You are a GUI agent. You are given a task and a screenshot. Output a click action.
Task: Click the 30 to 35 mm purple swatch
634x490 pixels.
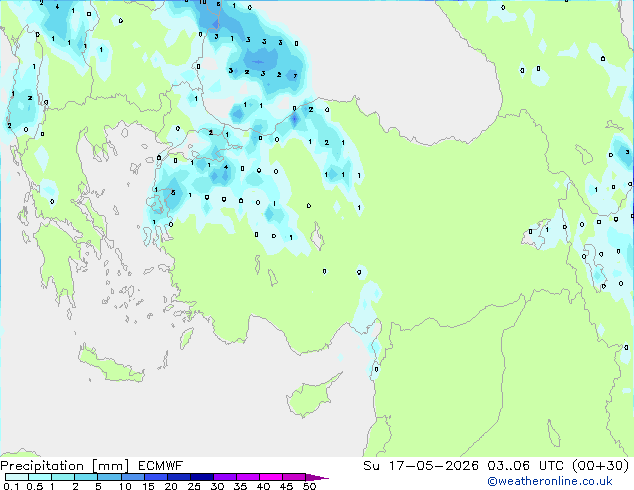[x=225, y=477]
